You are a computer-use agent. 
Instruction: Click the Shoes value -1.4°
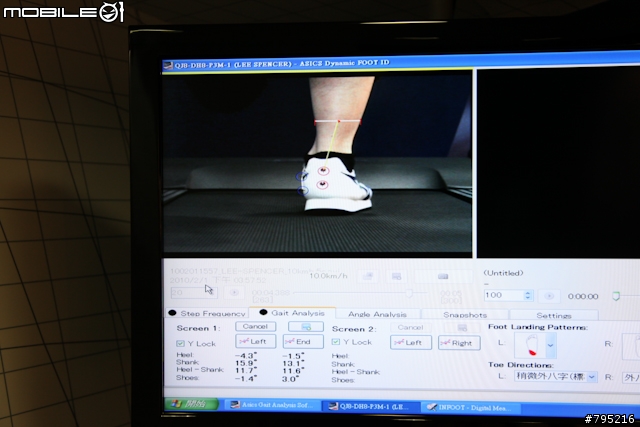tap(246, 378)
